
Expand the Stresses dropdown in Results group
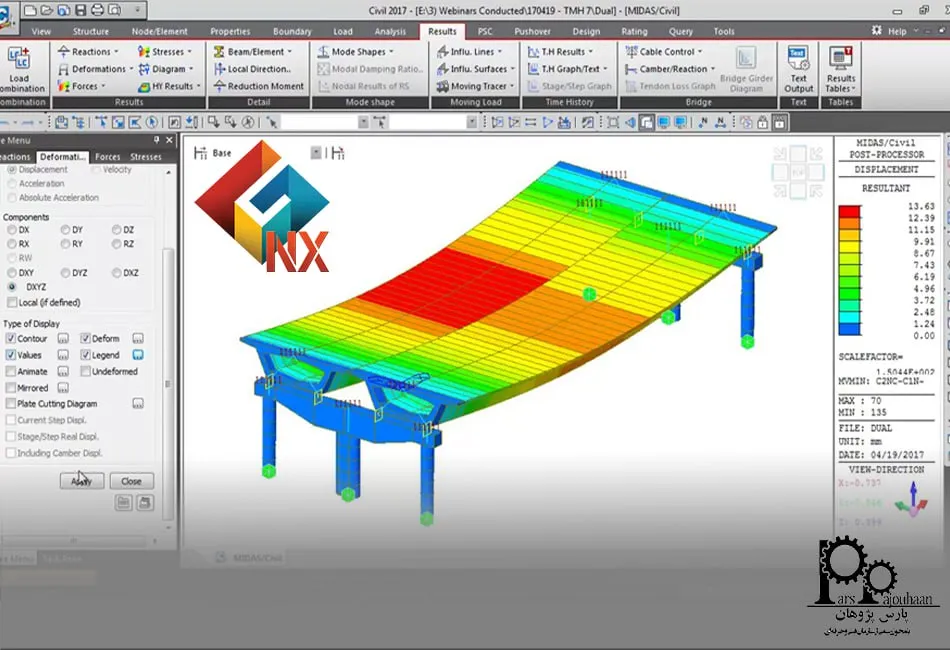188,52
